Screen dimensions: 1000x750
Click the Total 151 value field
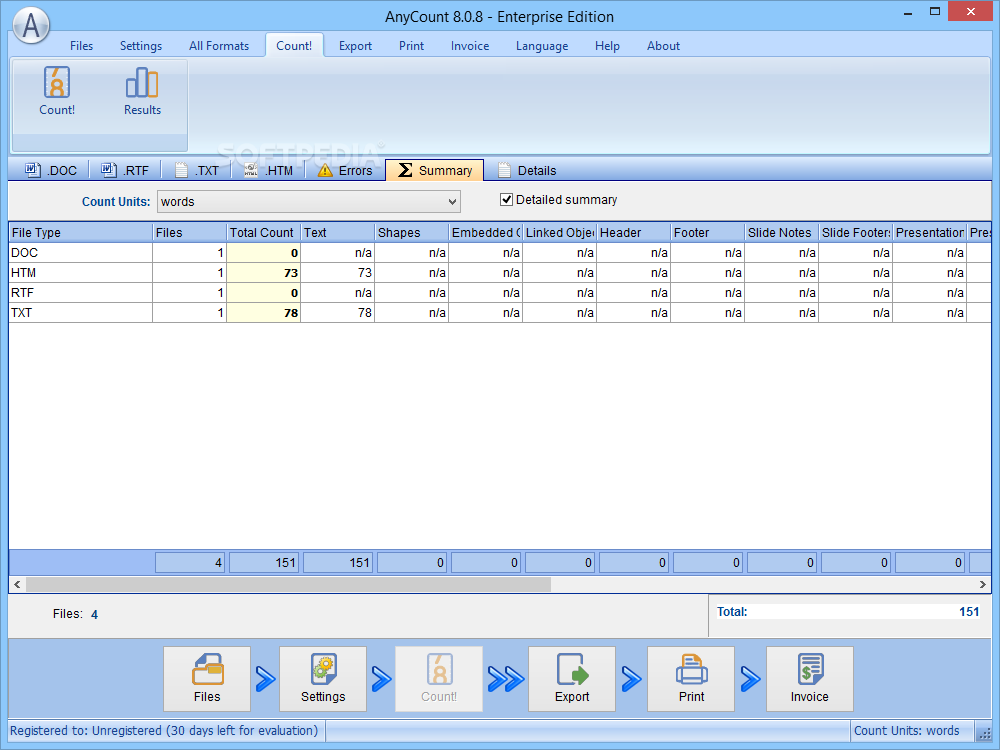click(848, 612)
